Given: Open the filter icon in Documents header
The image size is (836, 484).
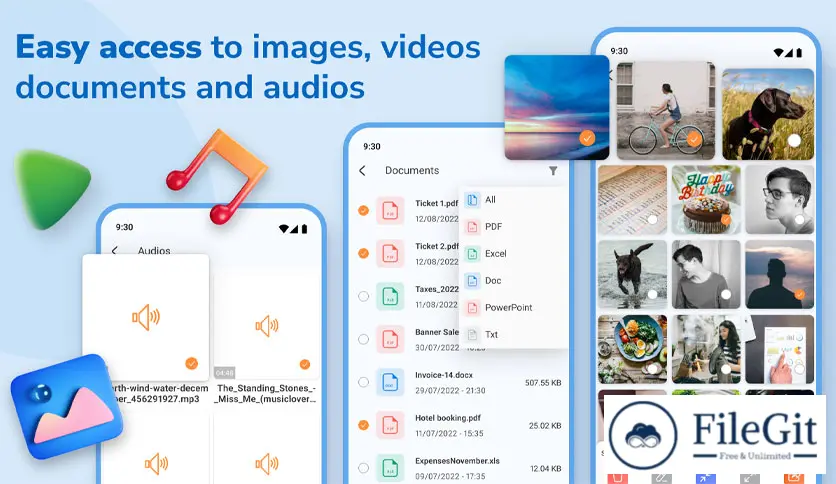Looking at the screenshot, I should [553, 171].
